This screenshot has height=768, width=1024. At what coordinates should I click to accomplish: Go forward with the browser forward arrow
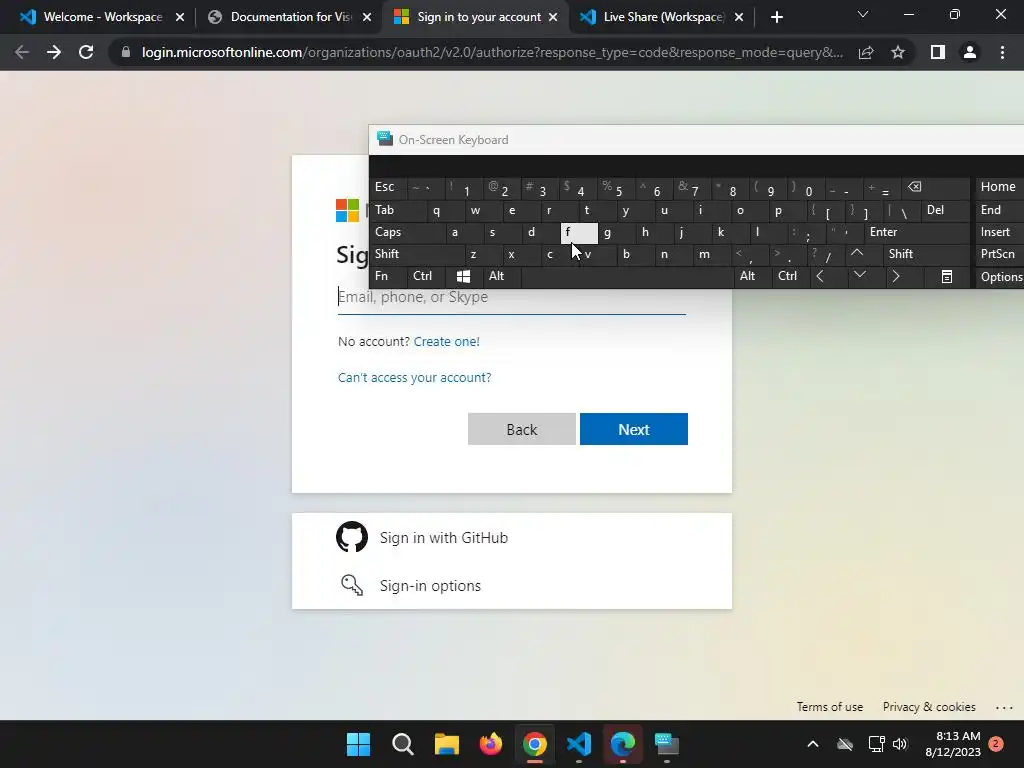click(x=54, y=52)
